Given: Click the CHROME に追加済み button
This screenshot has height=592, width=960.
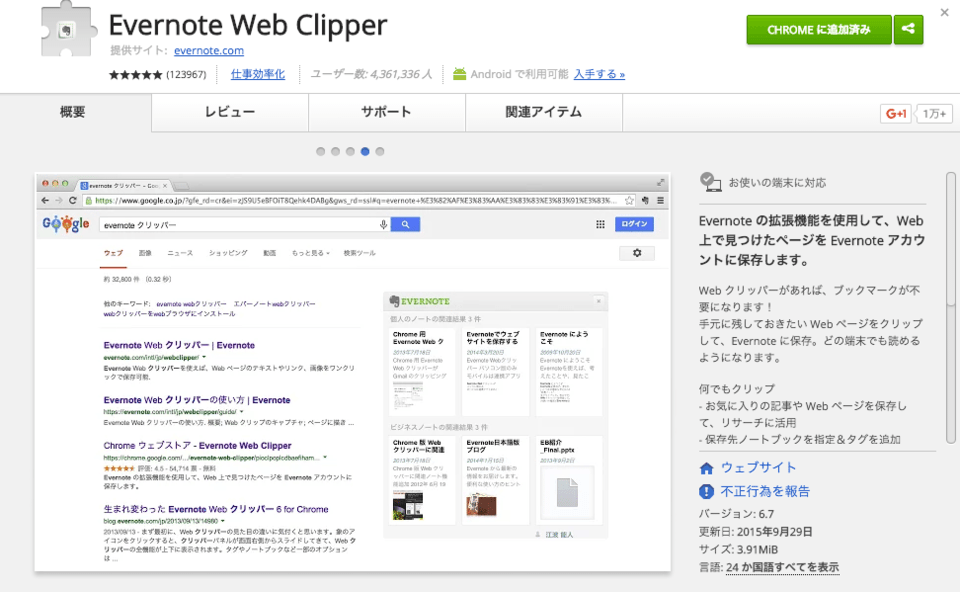Looking at the screenshot, I should pos(819,29).
